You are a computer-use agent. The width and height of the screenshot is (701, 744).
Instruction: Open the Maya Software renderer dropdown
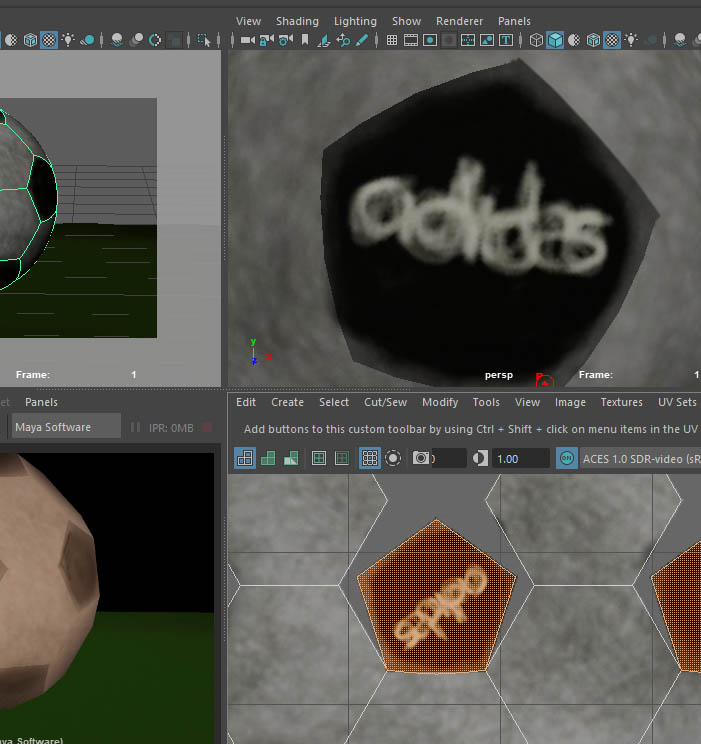pyautogui.click(x=66, y=427)
